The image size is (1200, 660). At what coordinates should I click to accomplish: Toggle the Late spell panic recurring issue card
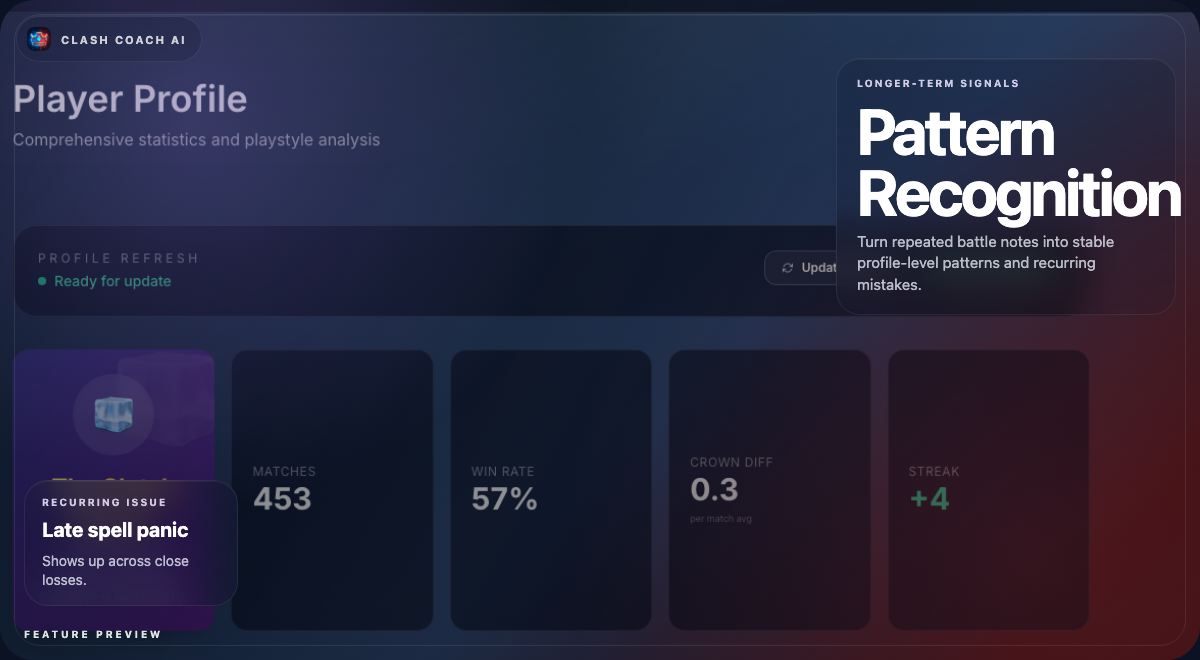point(130,543)
